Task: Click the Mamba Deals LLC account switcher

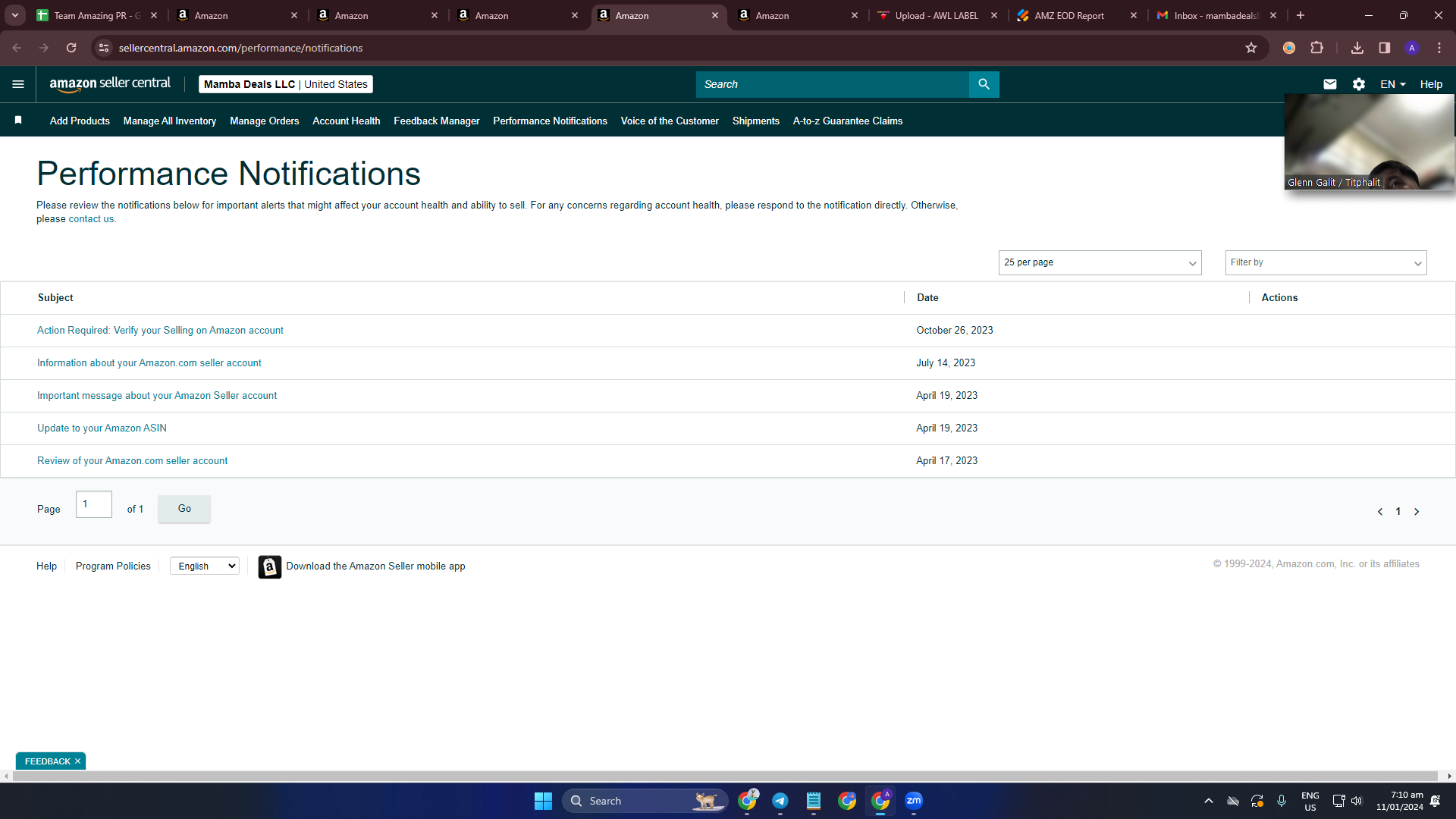Action: point(286,84)
